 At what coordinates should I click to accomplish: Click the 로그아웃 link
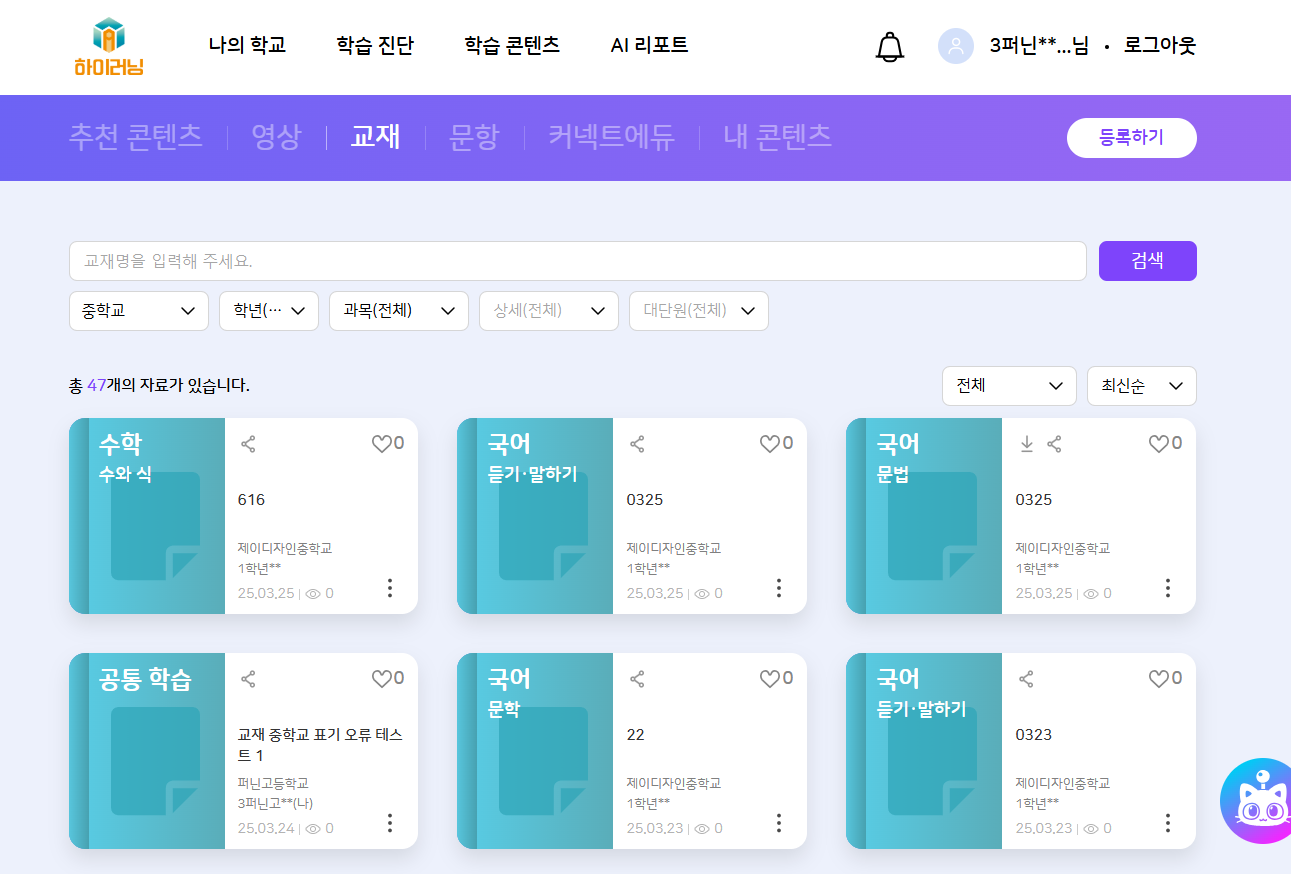(1160, 45)
